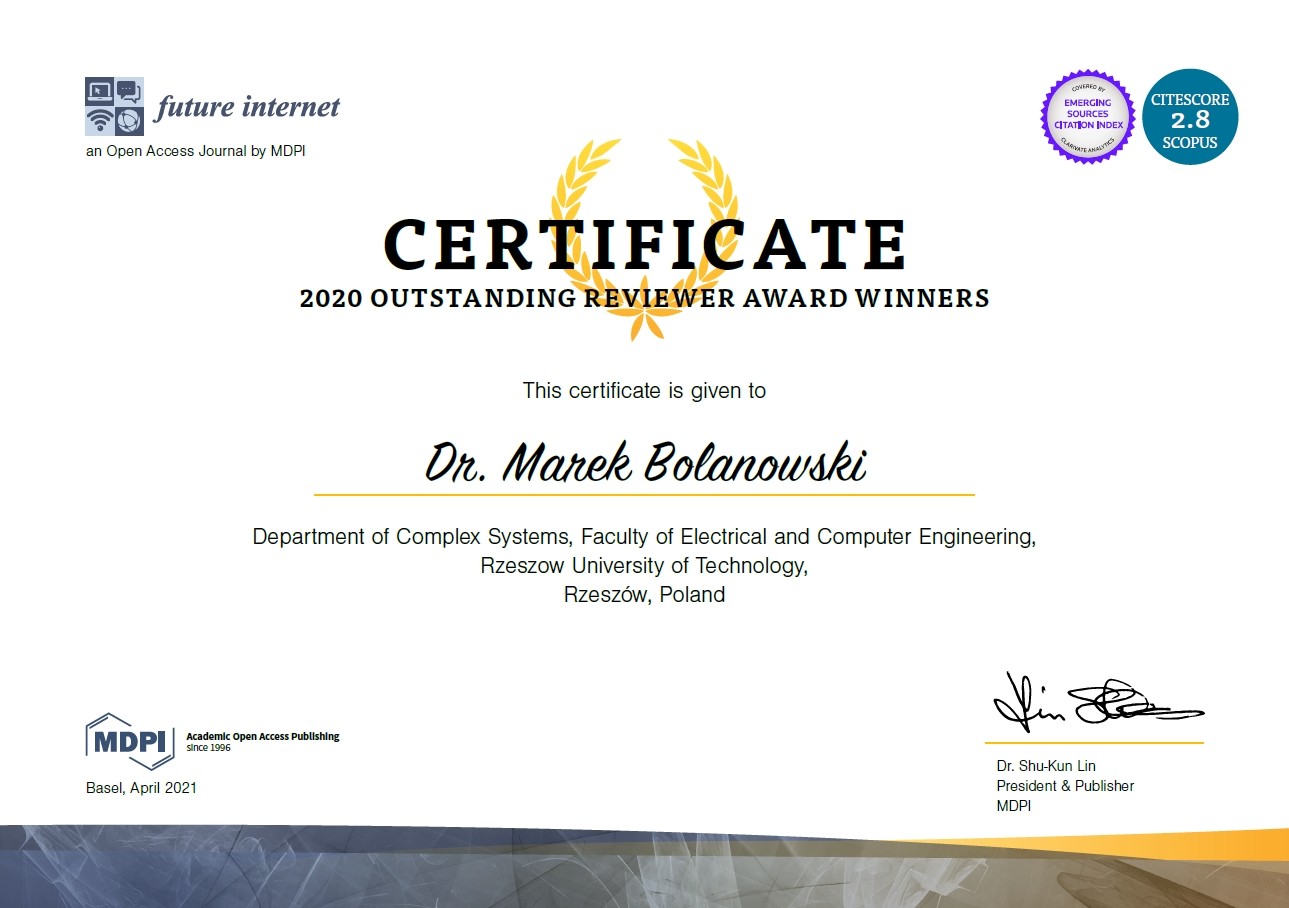Click the "Basel, April 2021" date text

[x=141, y=788]
